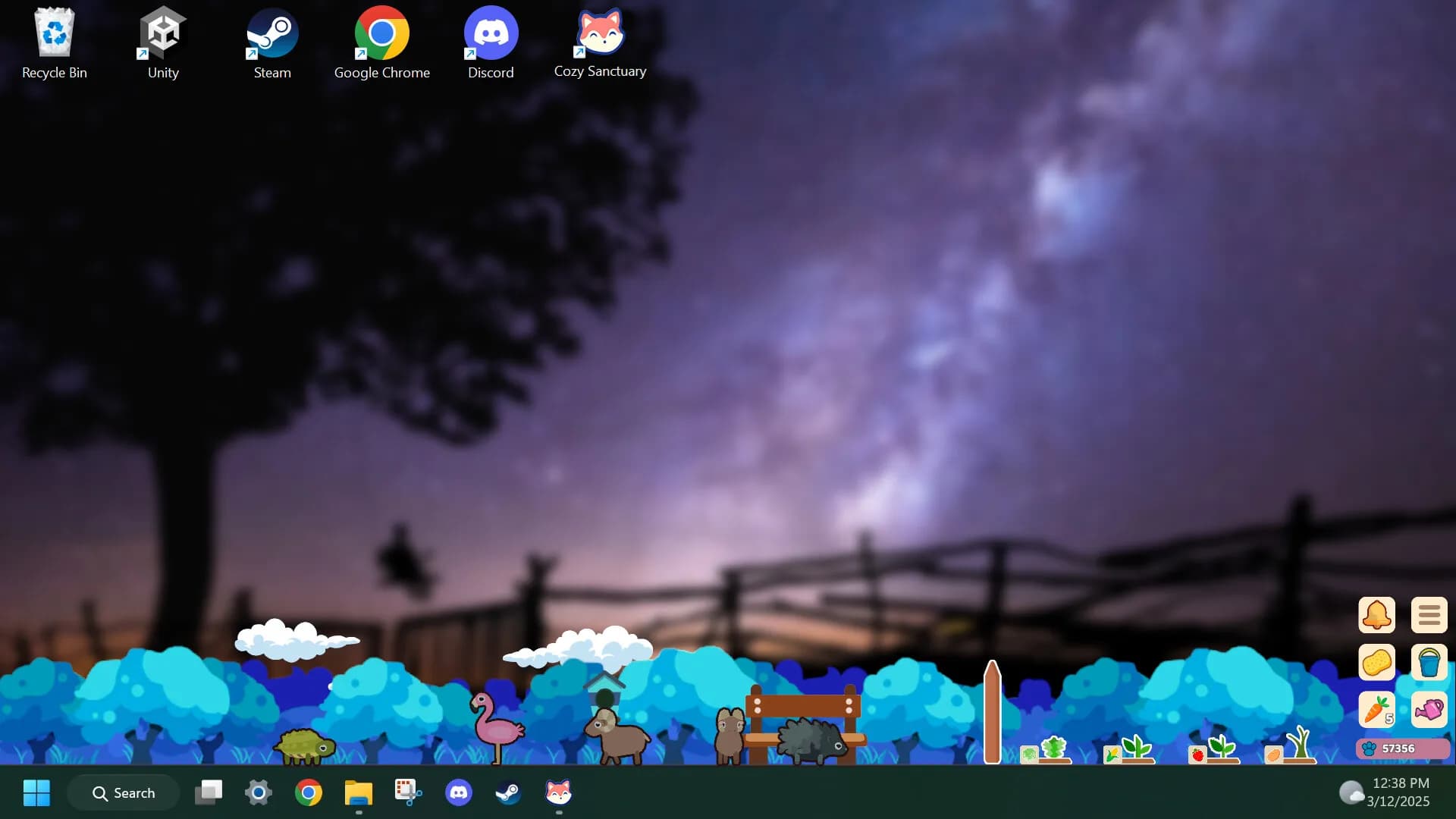Click the golden bell notification icon
The height and width of the screenshot is (819, 1456).
click(x=1376, y=615)
